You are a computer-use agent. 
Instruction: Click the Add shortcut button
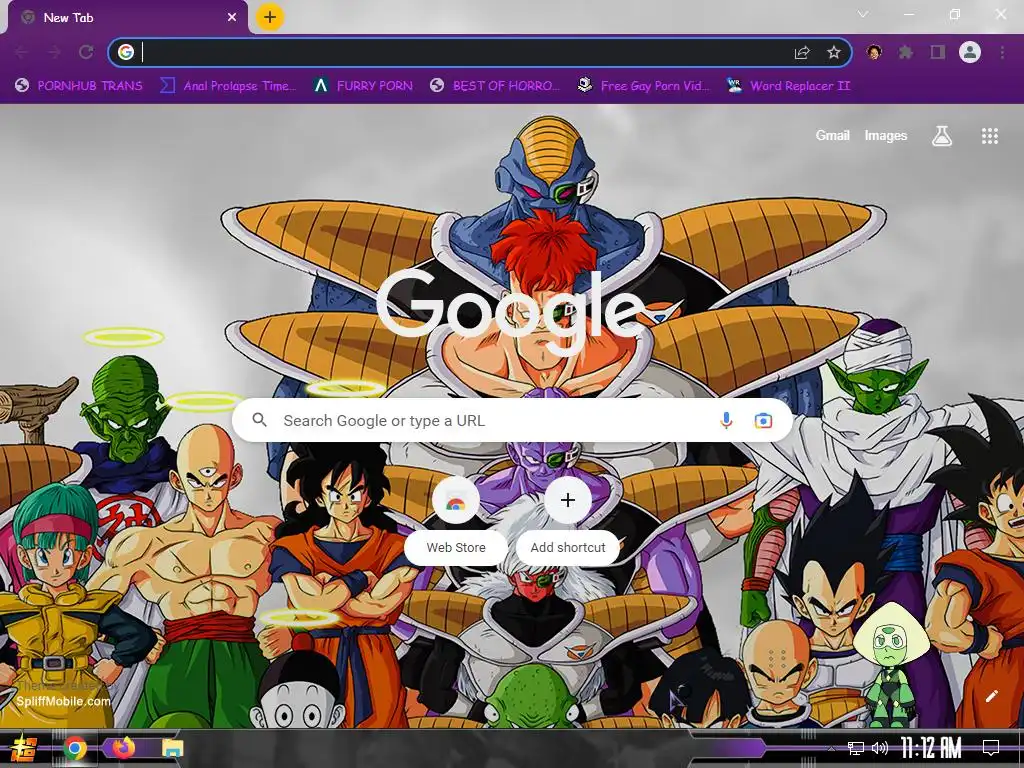(568, 520)
